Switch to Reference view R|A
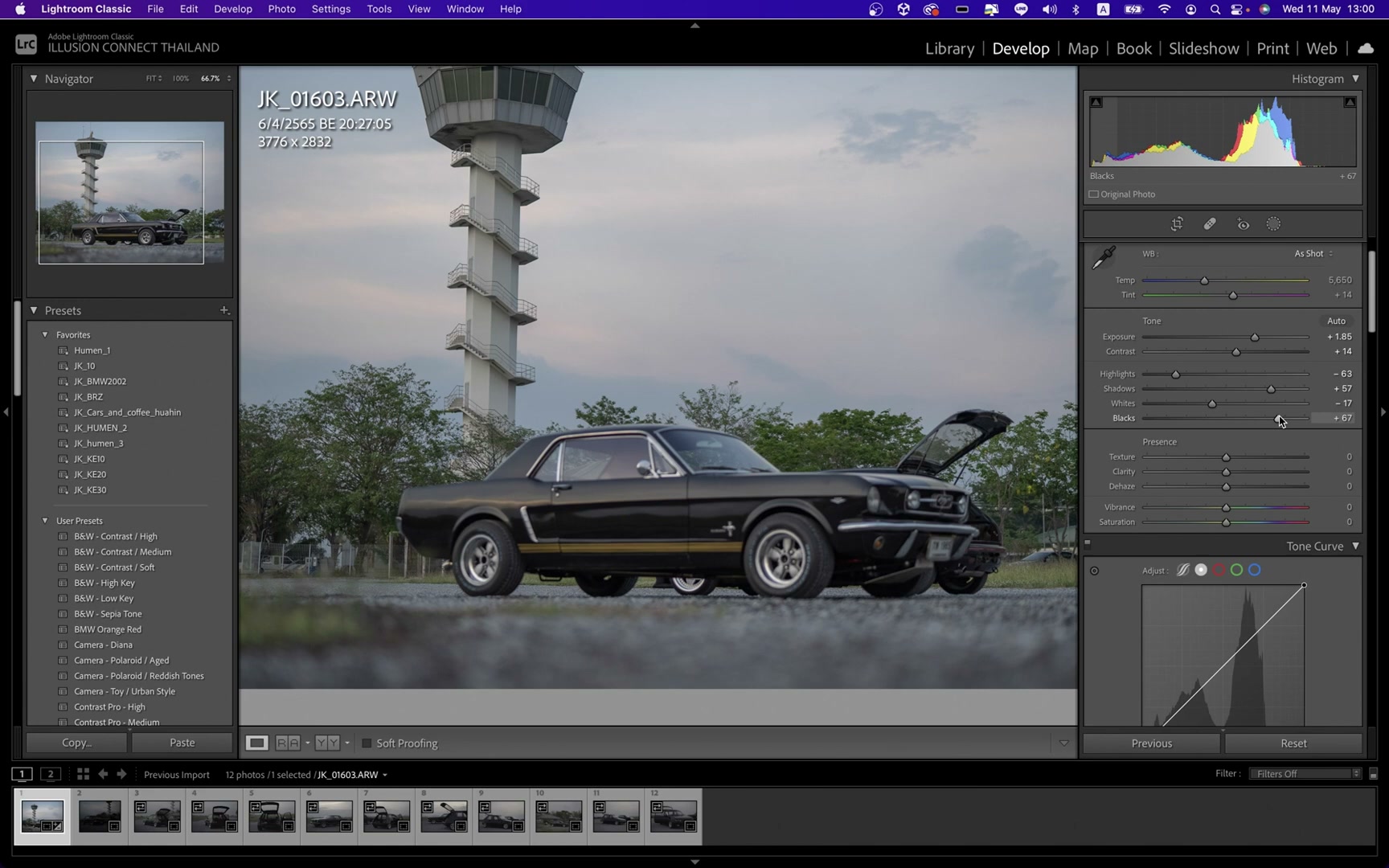This screenshot has width=1389, height=868. click(x=288, y=743)
